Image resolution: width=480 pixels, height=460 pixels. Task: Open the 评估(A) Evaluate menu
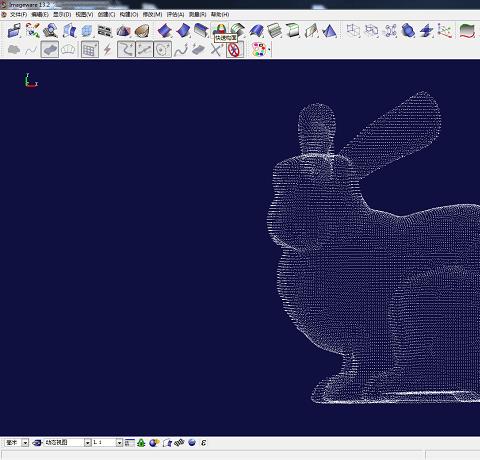tap(175, 15)
